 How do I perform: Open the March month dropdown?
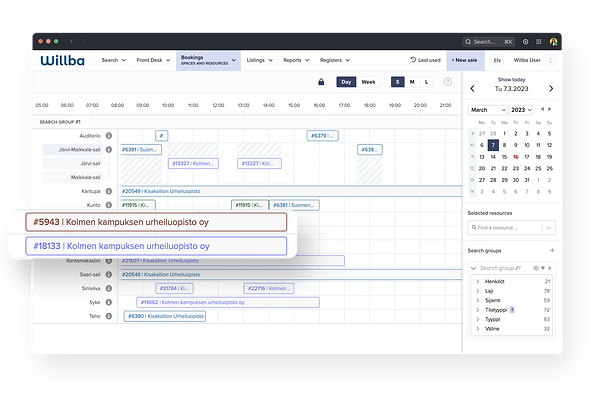click(x=487, y=110)
